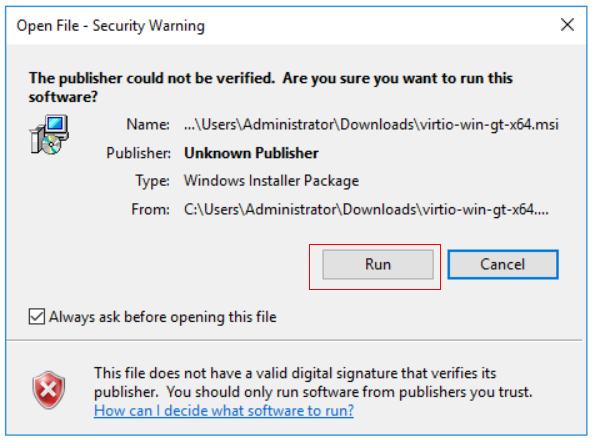
Task: Click the From path C:\Users\Administrator text
Action: 366,209
